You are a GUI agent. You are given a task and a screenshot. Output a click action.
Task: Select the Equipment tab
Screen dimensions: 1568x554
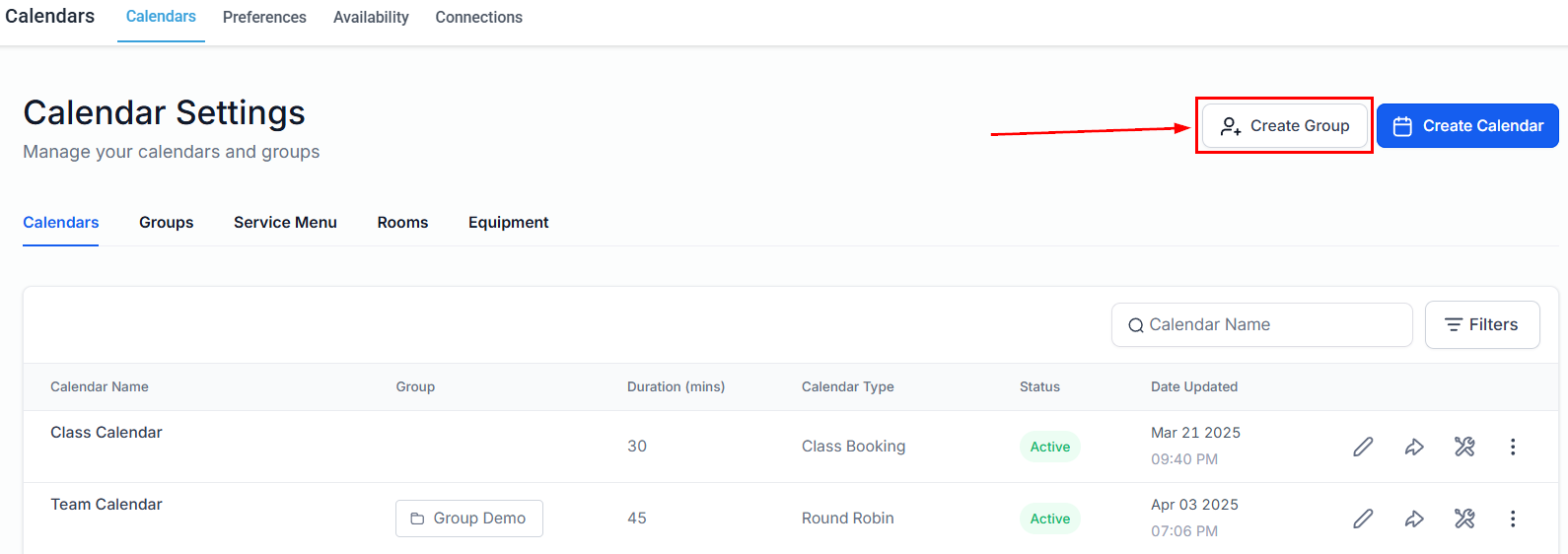[508, 223]
